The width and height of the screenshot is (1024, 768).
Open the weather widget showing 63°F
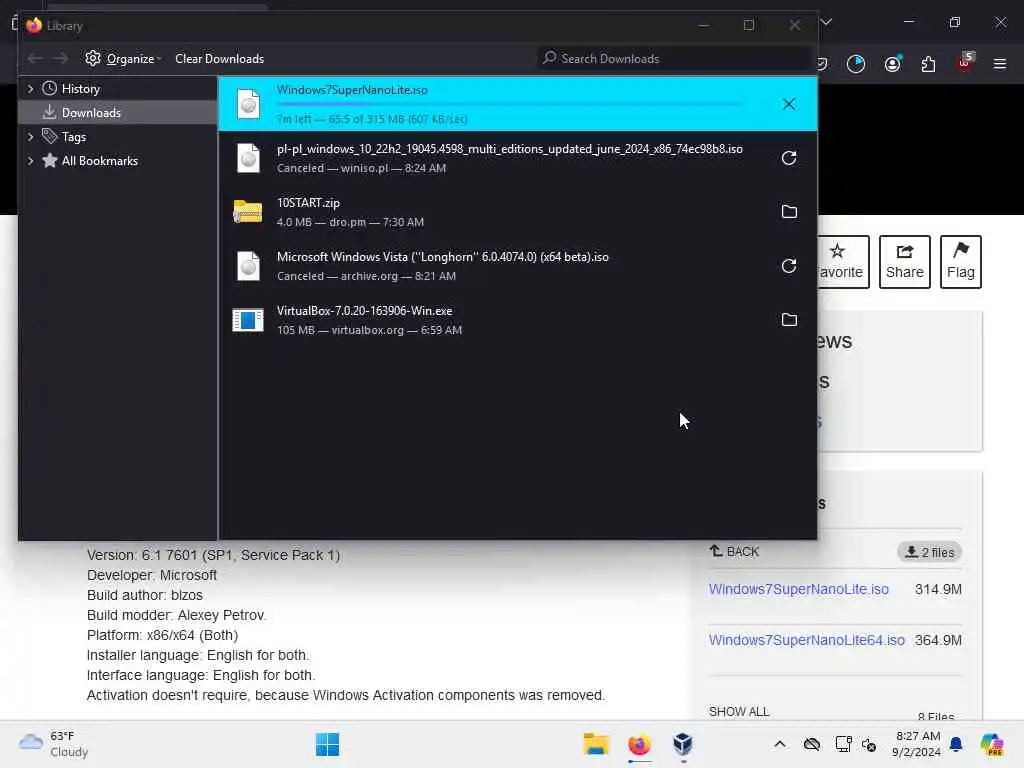54,744
